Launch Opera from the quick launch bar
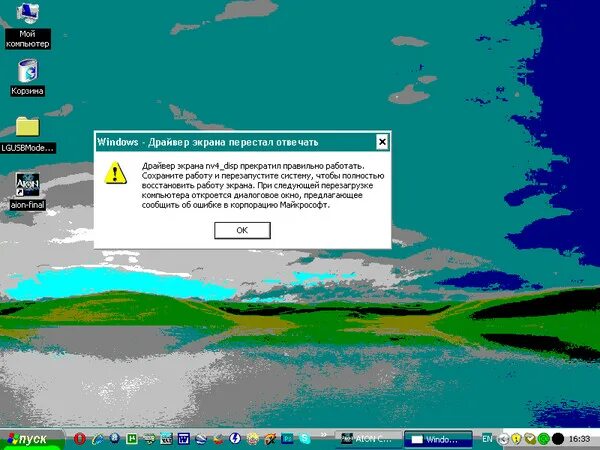The image size is (600, 450). tap(80, 439)
